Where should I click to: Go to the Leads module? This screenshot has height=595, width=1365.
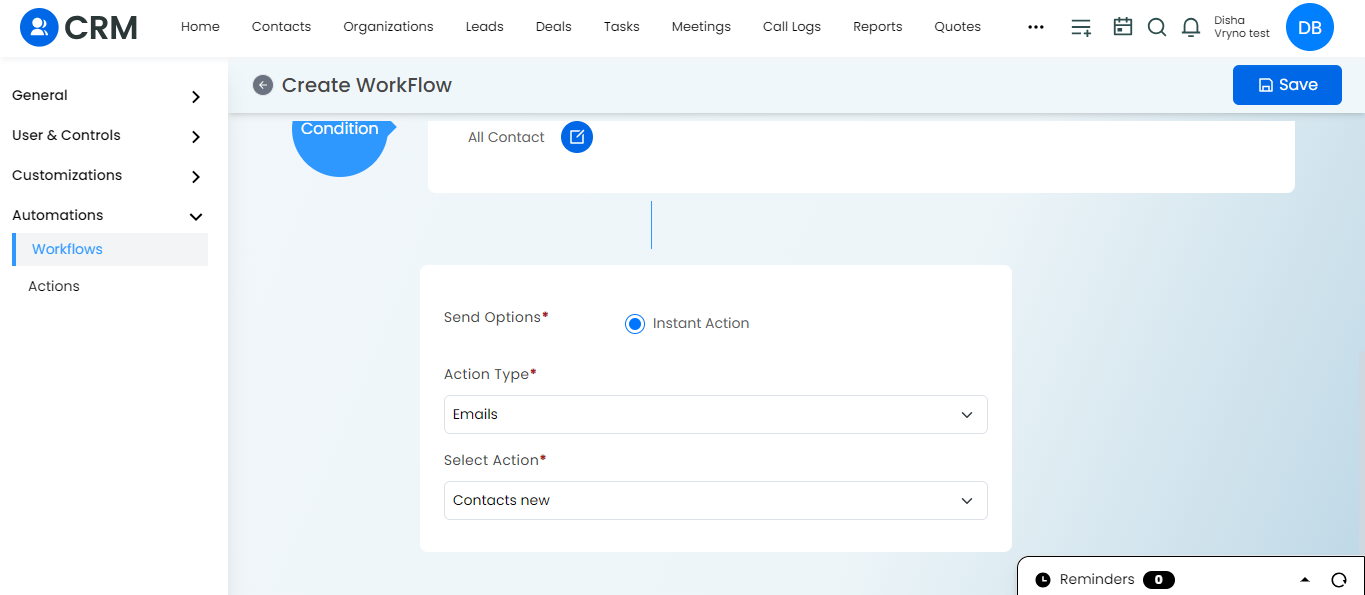(485, 27)
